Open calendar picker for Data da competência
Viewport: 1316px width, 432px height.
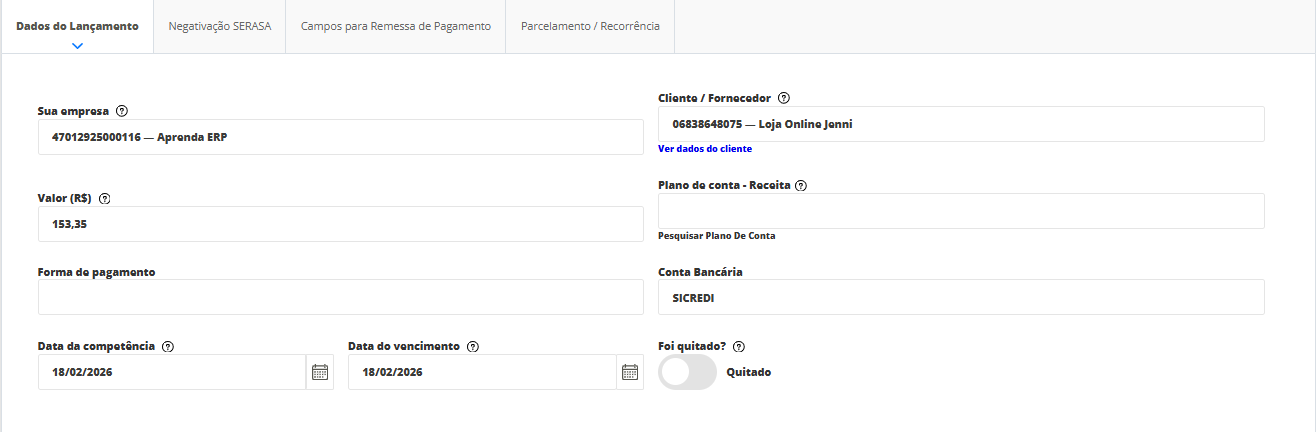[x=320, y=372]
